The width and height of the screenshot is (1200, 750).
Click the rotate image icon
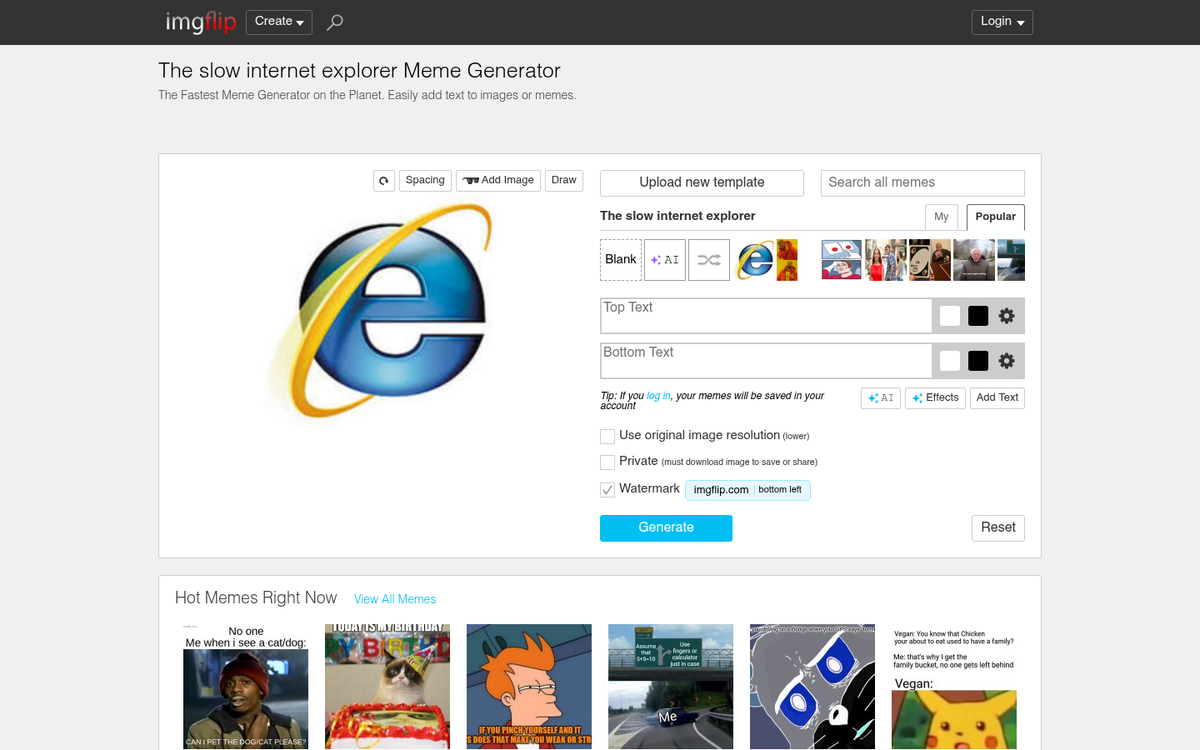384,181
